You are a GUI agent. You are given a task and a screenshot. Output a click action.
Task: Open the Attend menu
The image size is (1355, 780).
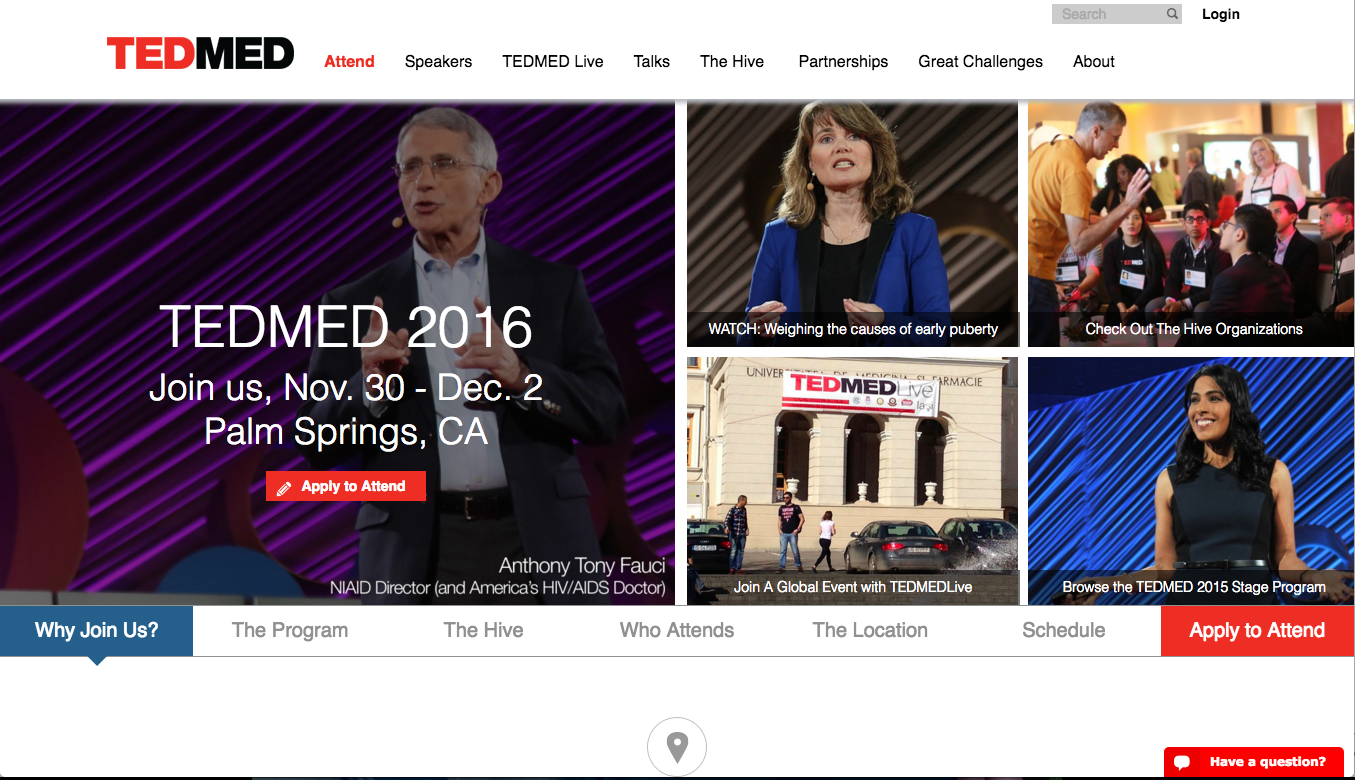[x=349, y=61]
